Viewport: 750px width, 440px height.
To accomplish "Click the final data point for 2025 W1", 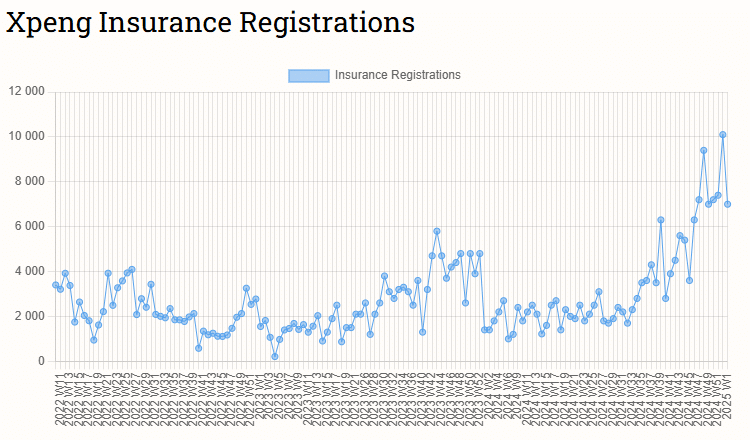I will click(x=727, y=204).
